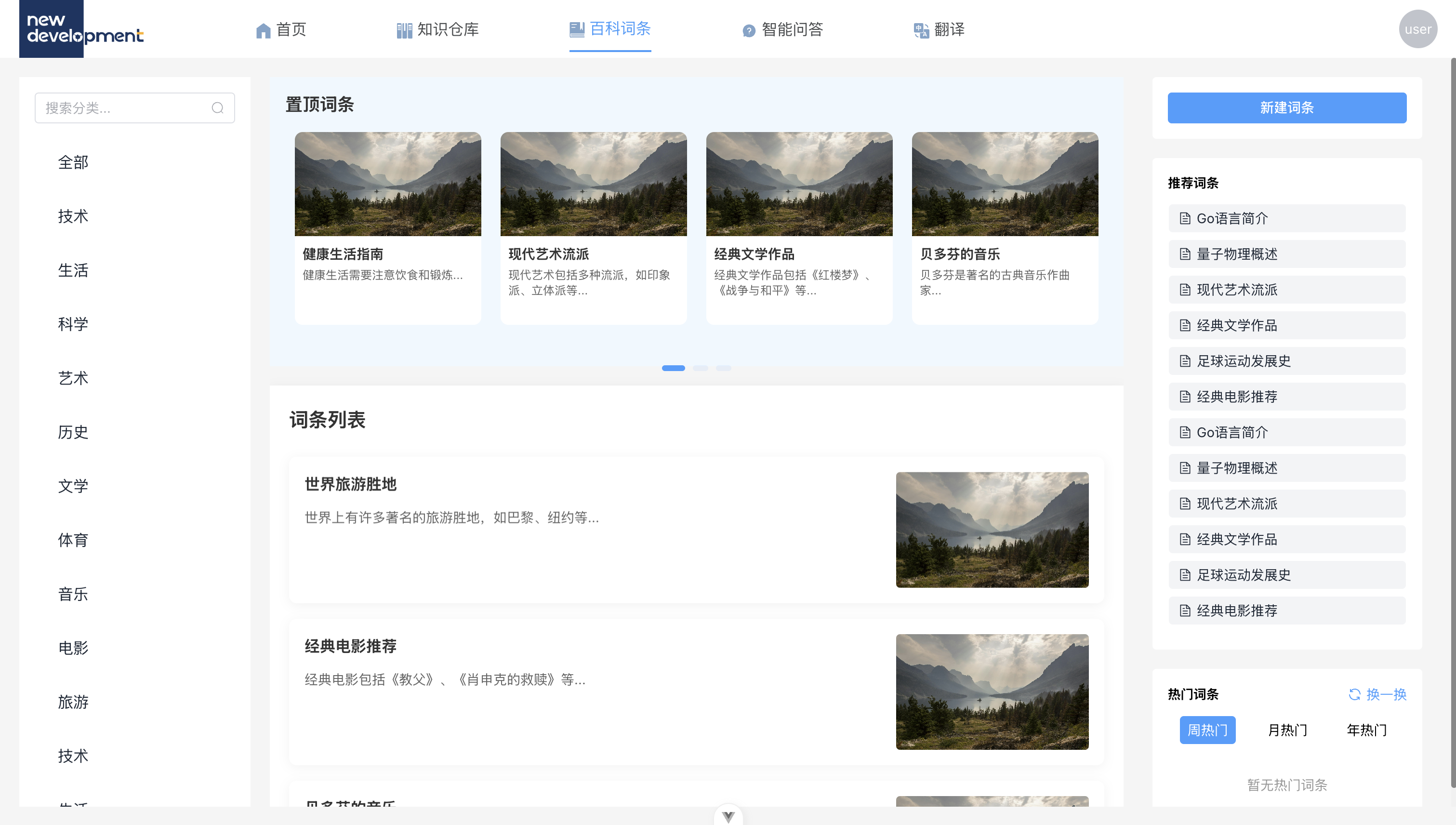
Task: Expand more content with the bottom chevron arrow
Action: click(728, 816)
